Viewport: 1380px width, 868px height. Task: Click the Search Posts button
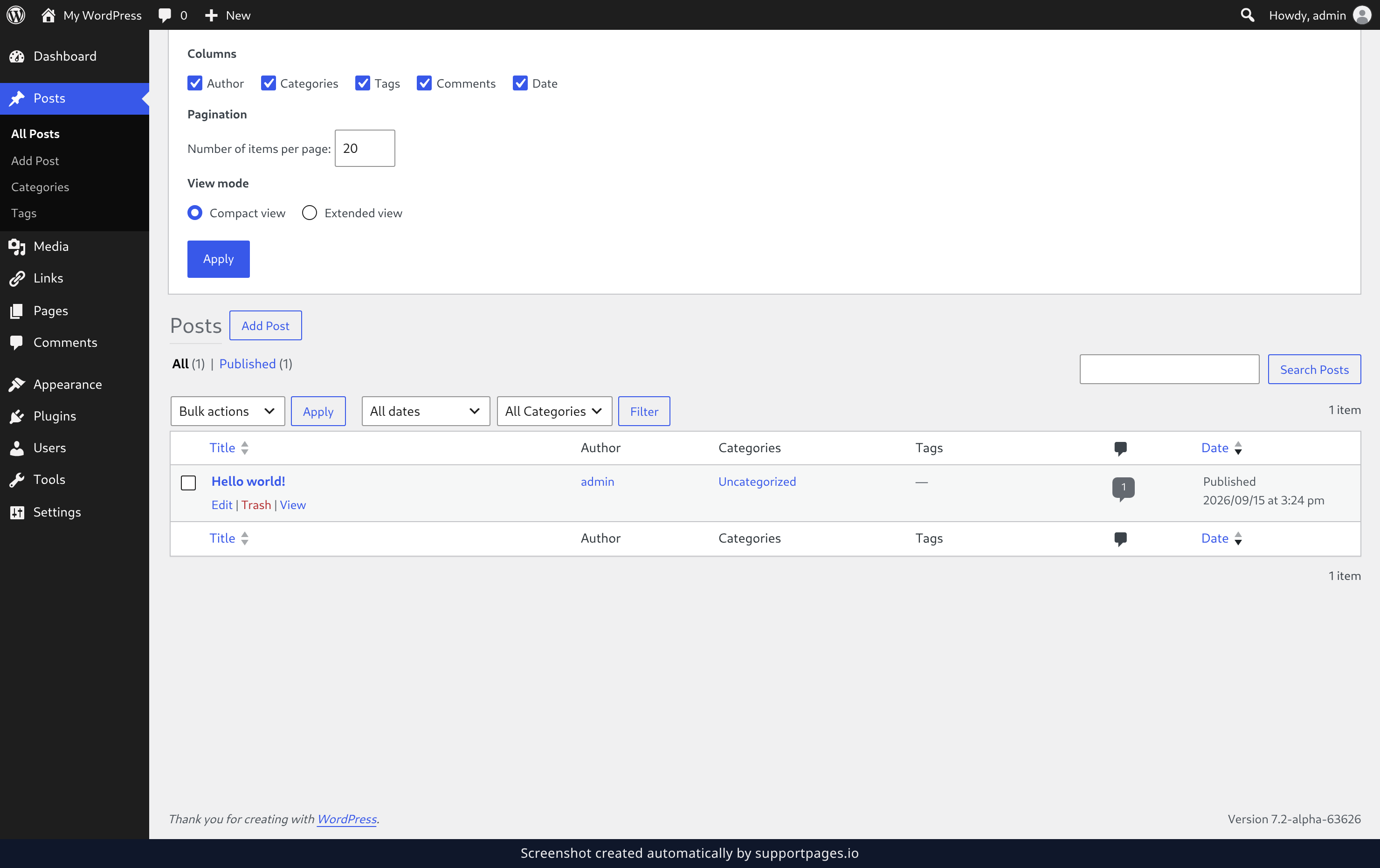click(x=1314, y=370)
